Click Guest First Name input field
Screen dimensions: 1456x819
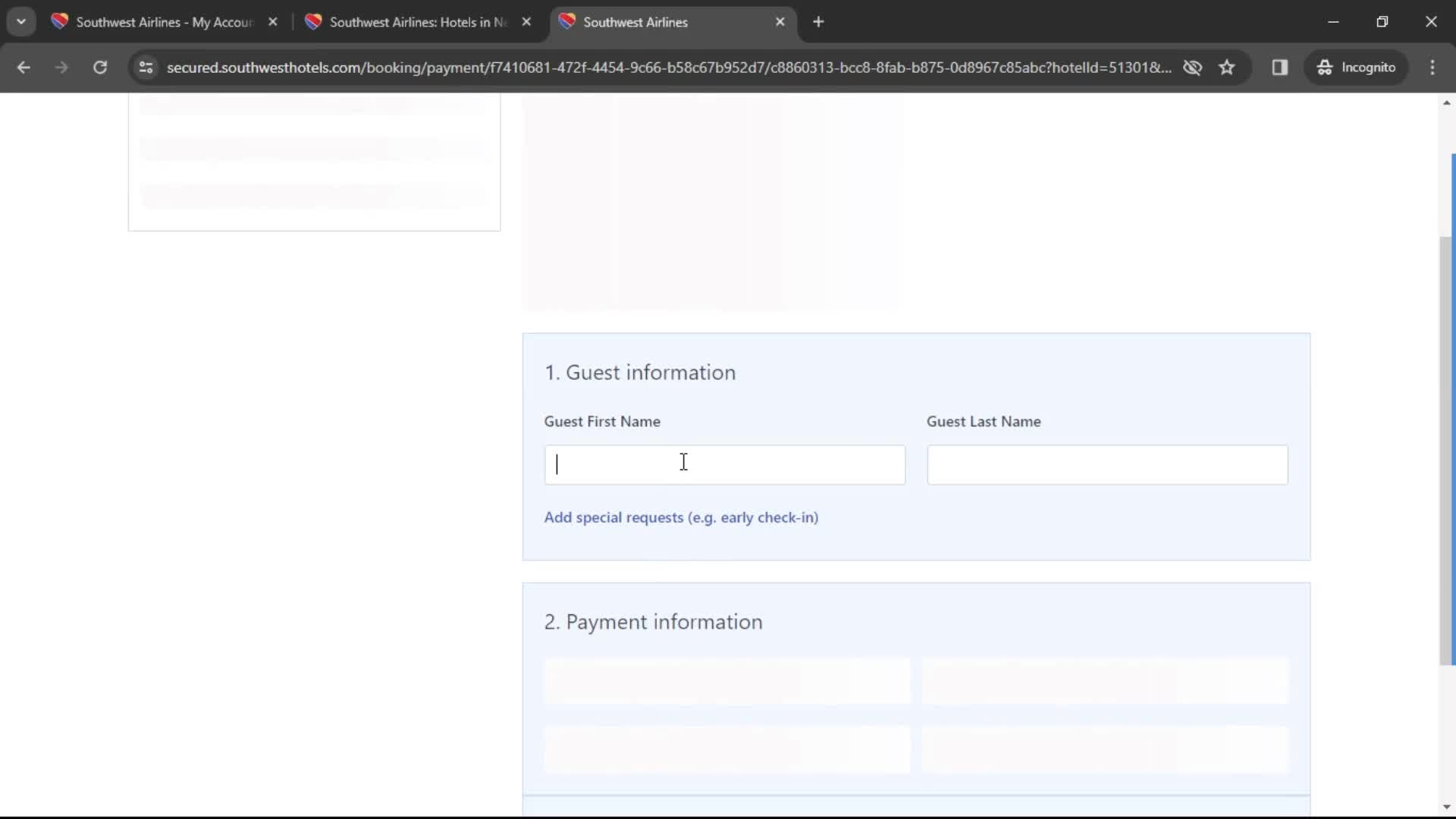pyautogui.click(x=724, y=464)
